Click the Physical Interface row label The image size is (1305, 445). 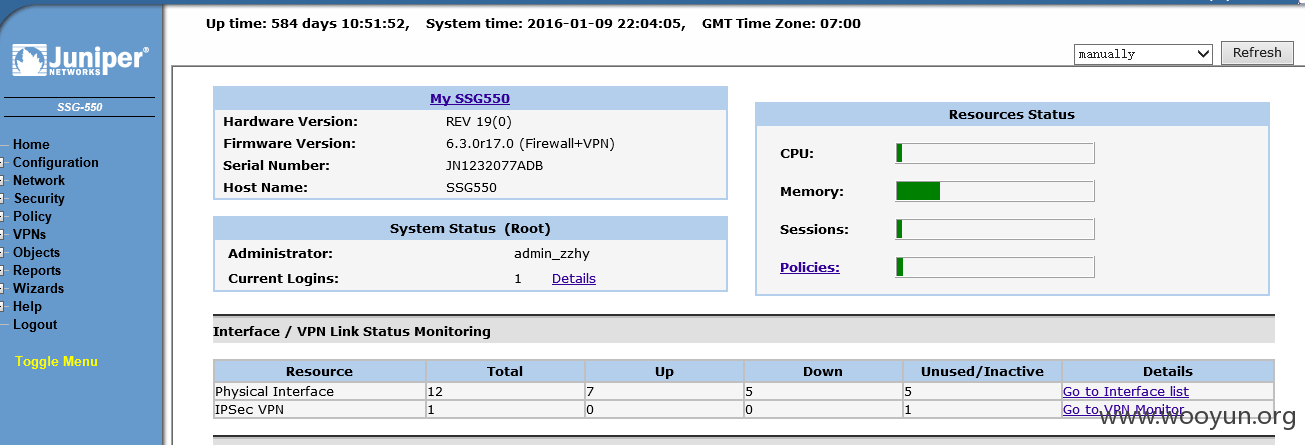coord(274,391)
